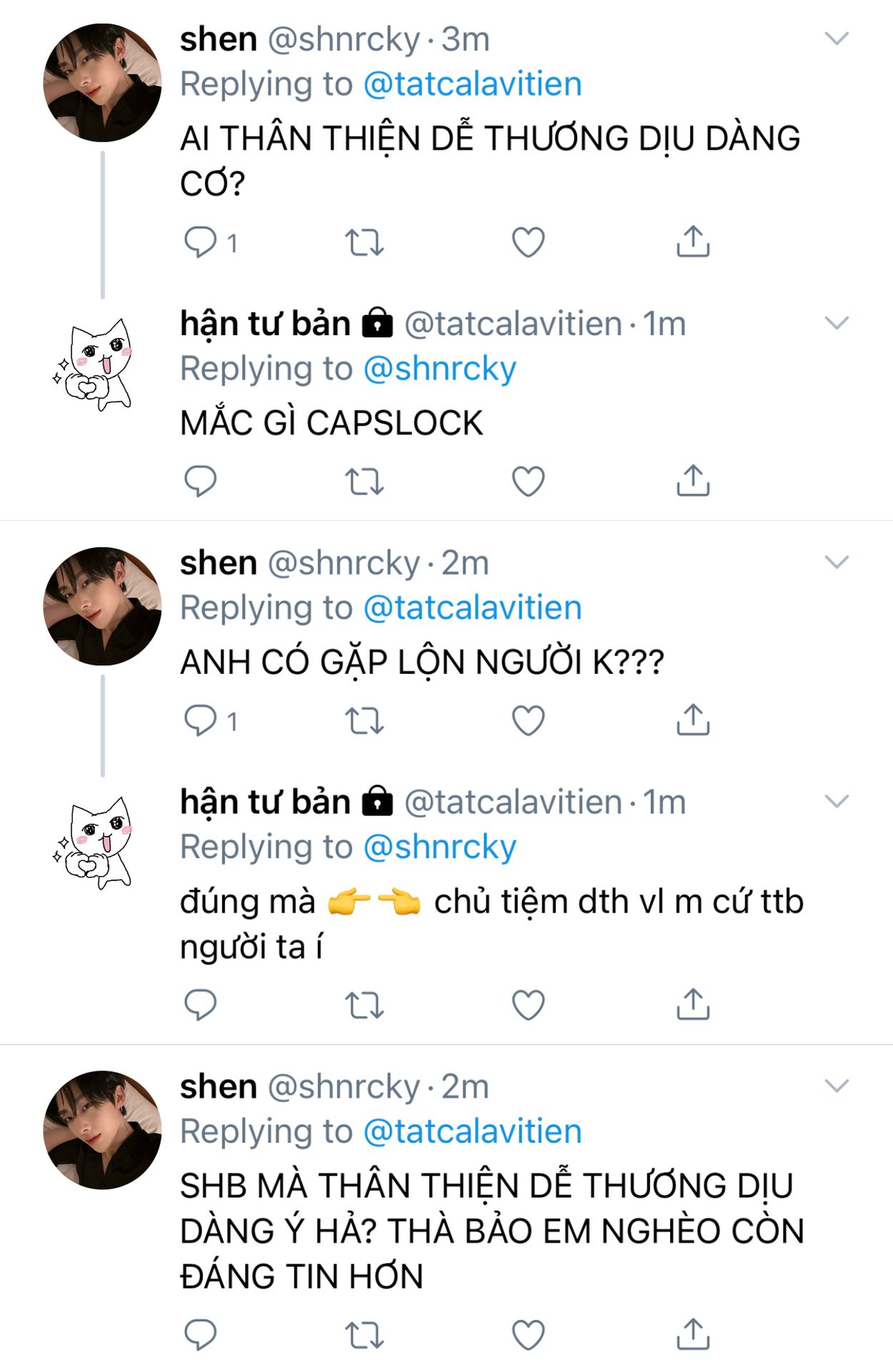Expand options chevron on 'SHB MÀ THÂN THIỆN' tweet
893x1372 pixels.
click(837, 1086)
